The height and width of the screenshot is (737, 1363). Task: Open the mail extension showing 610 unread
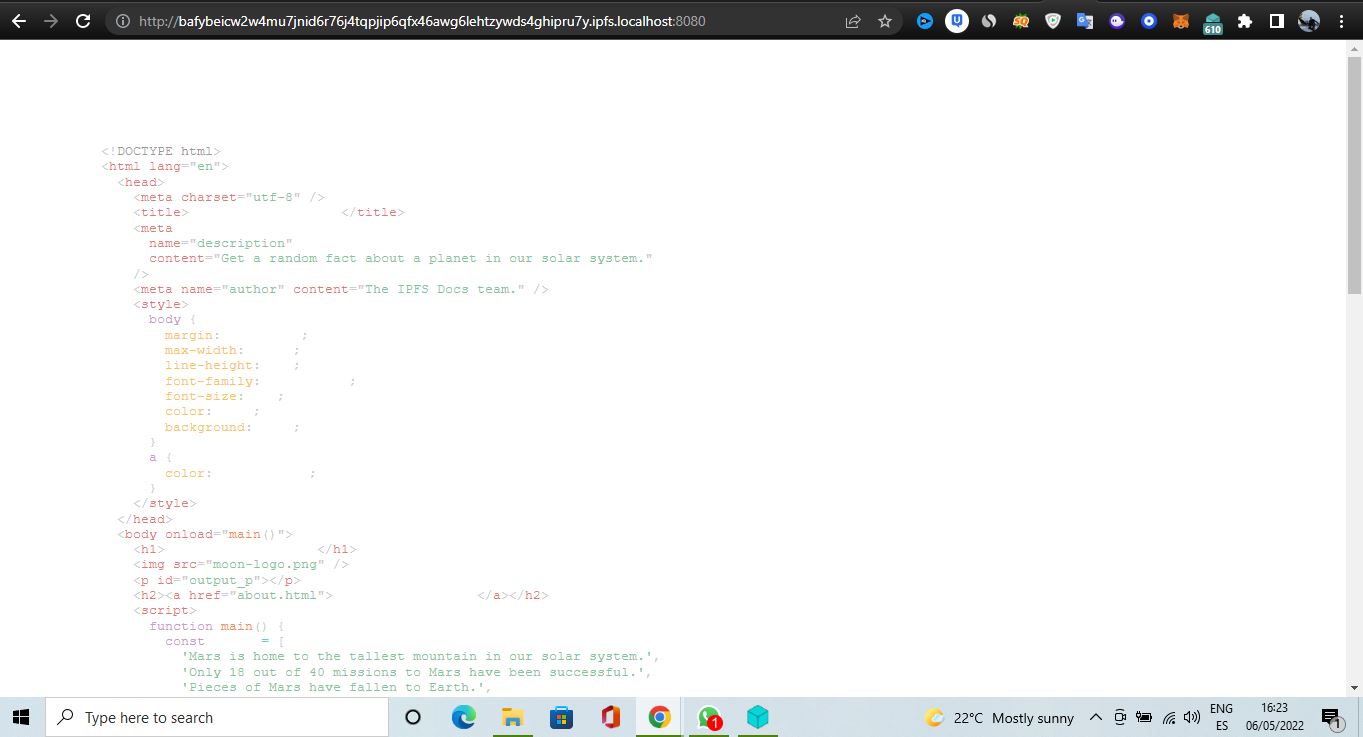pyautogui.click(x=1211, y=20)
